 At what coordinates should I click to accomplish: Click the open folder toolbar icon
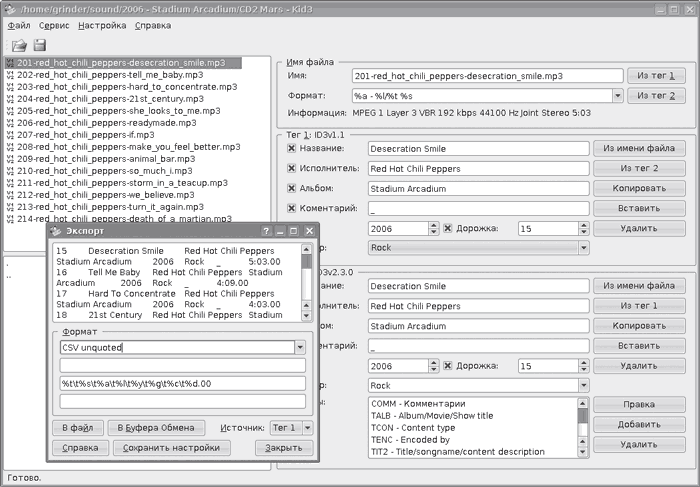tap(19, 45)
